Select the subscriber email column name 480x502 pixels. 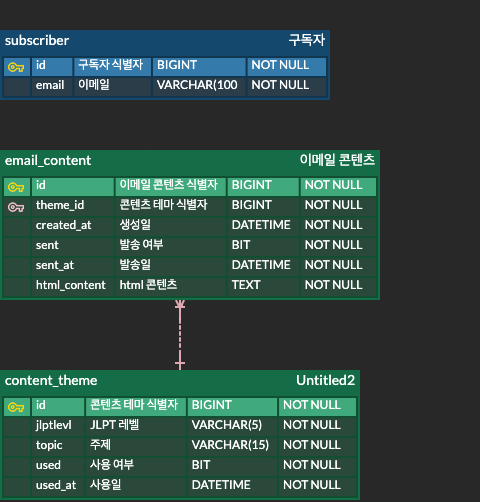click(50, 85)
